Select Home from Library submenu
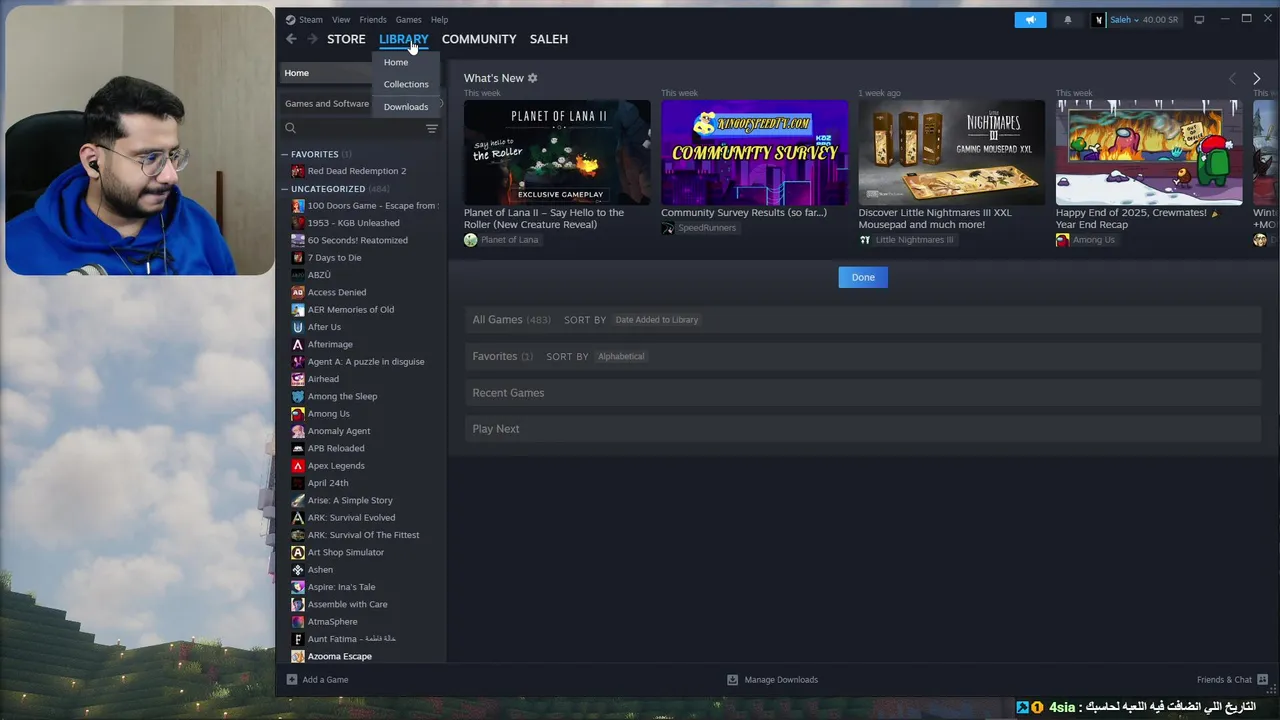 [396, 62]
